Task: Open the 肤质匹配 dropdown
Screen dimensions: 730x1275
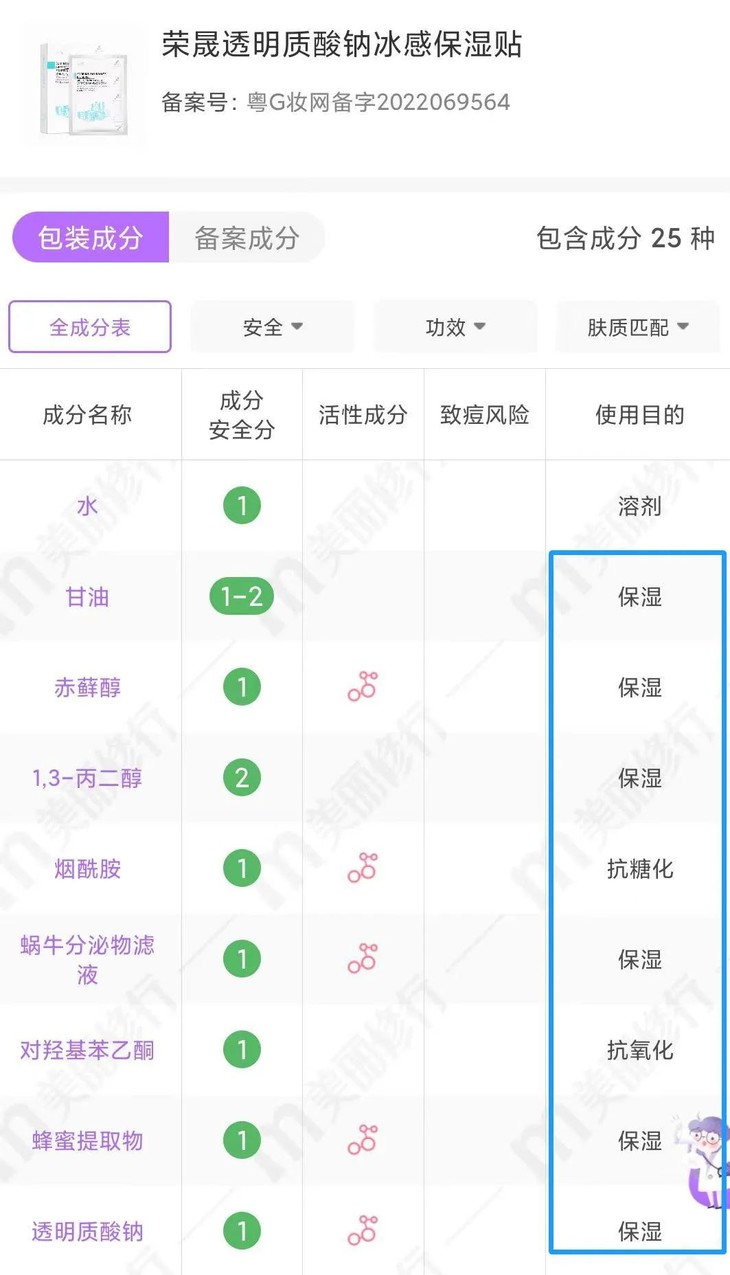Action: pyautogui.click(x=637, y=326)
